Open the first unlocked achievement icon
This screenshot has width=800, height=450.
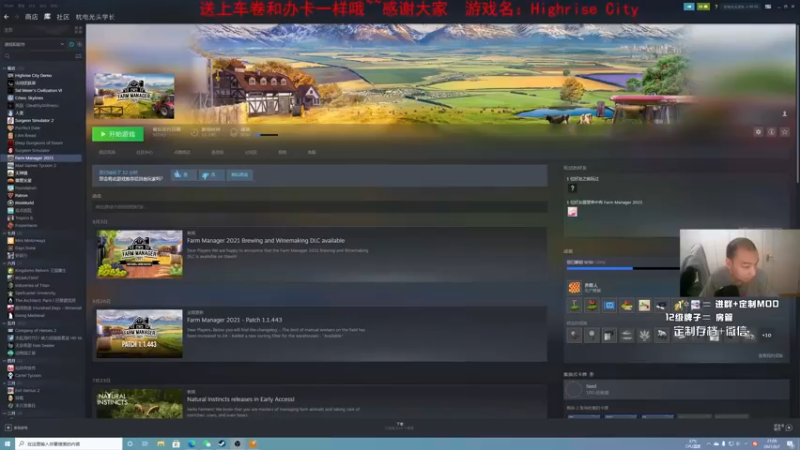(574, 306)
